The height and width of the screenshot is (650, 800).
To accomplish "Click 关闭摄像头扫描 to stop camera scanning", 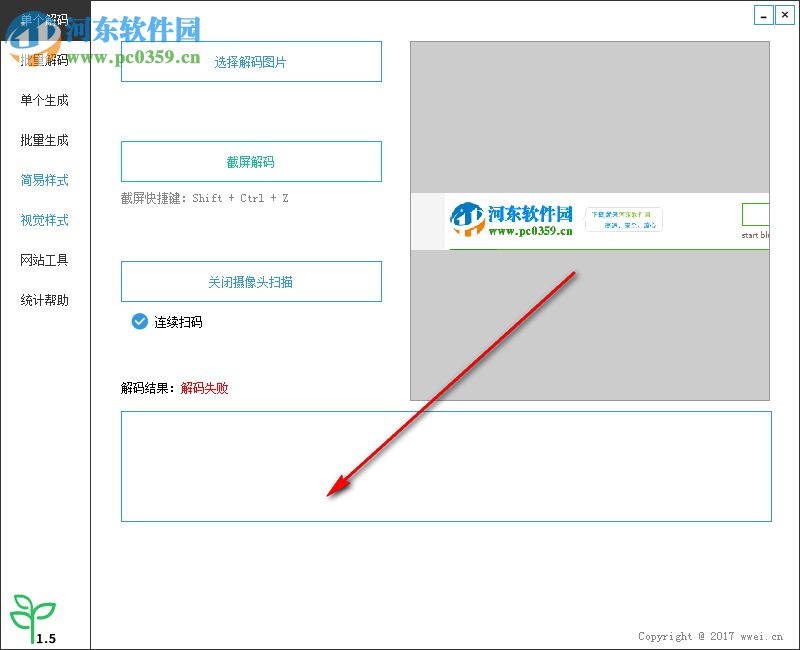I will (251, 281).
